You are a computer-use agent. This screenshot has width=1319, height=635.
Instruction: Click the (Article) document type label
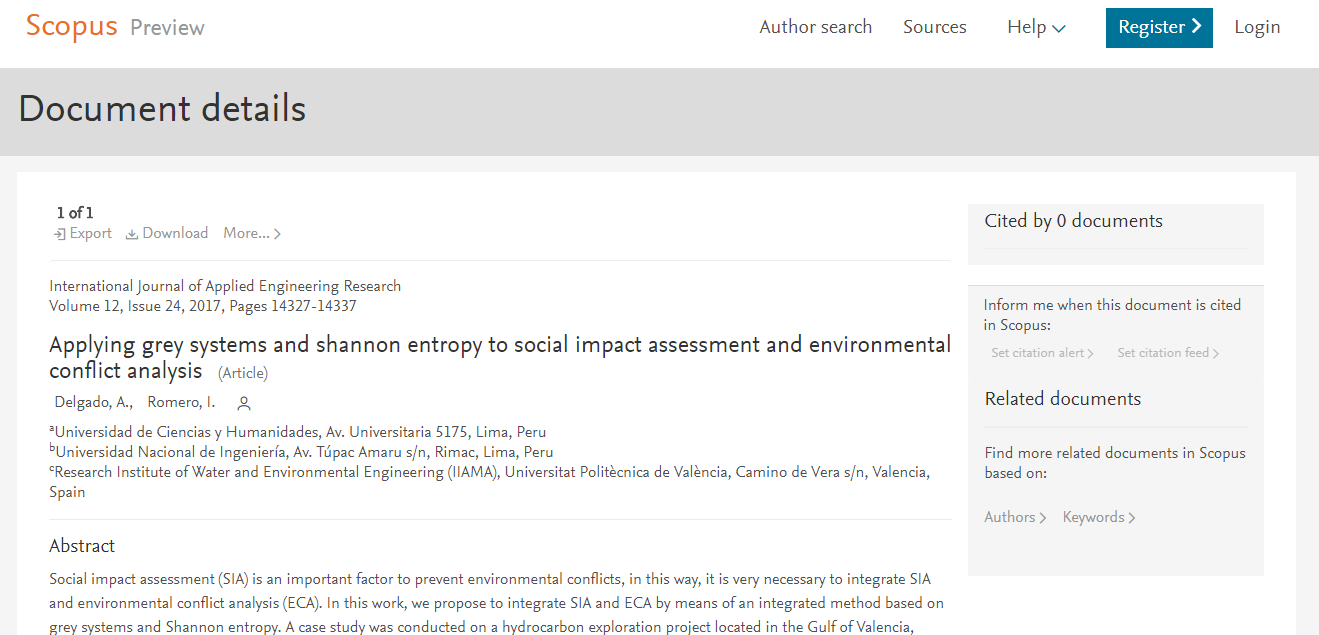[x=243, y=373]
